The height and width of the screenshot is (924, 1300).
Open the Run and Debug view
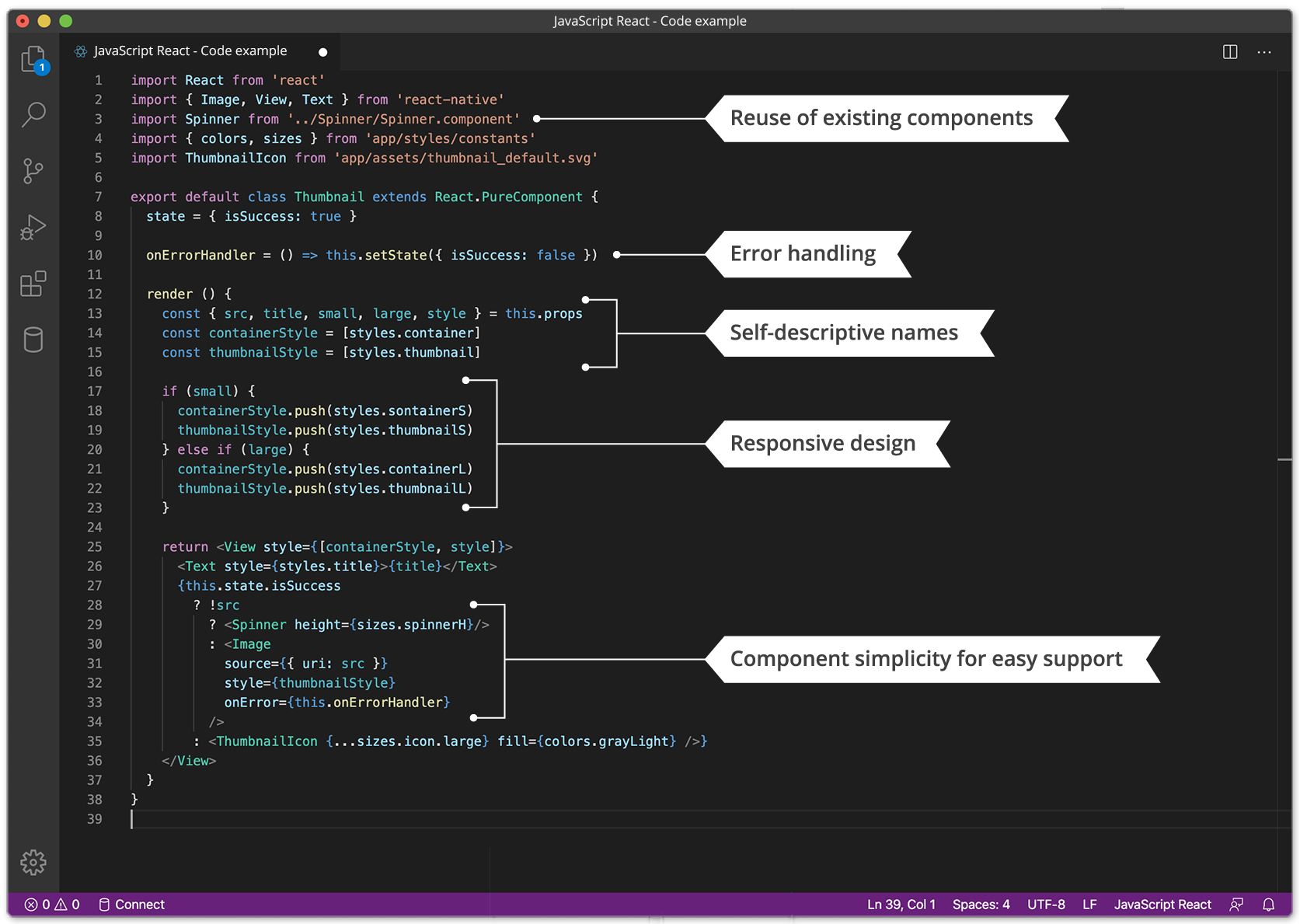(x=33, y=228)
